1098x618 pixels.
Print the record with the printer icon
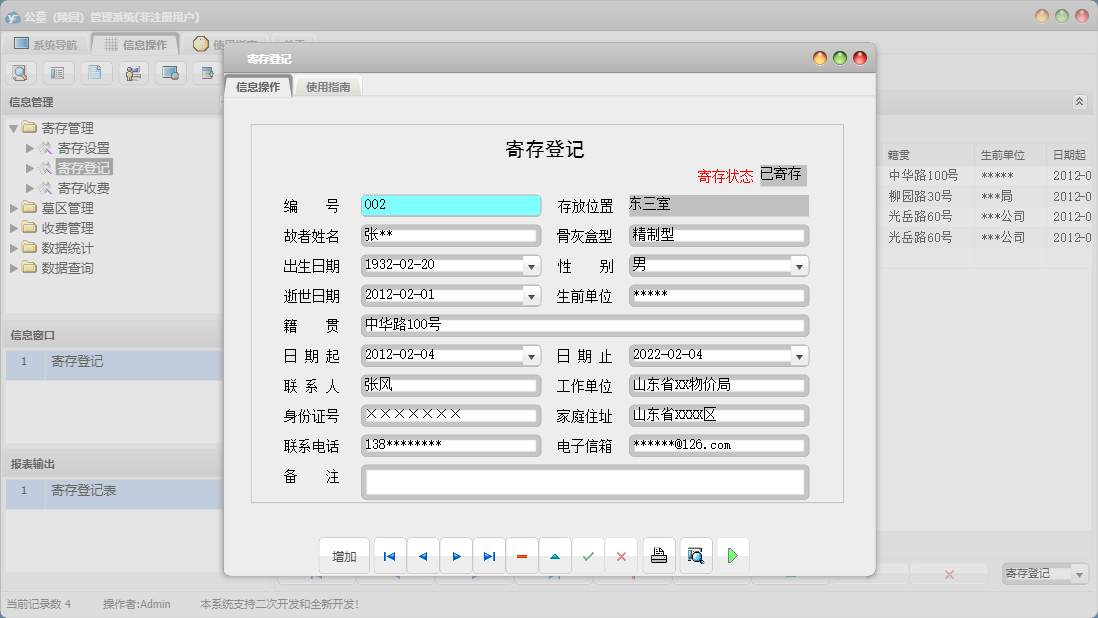(x=658, y=555)
